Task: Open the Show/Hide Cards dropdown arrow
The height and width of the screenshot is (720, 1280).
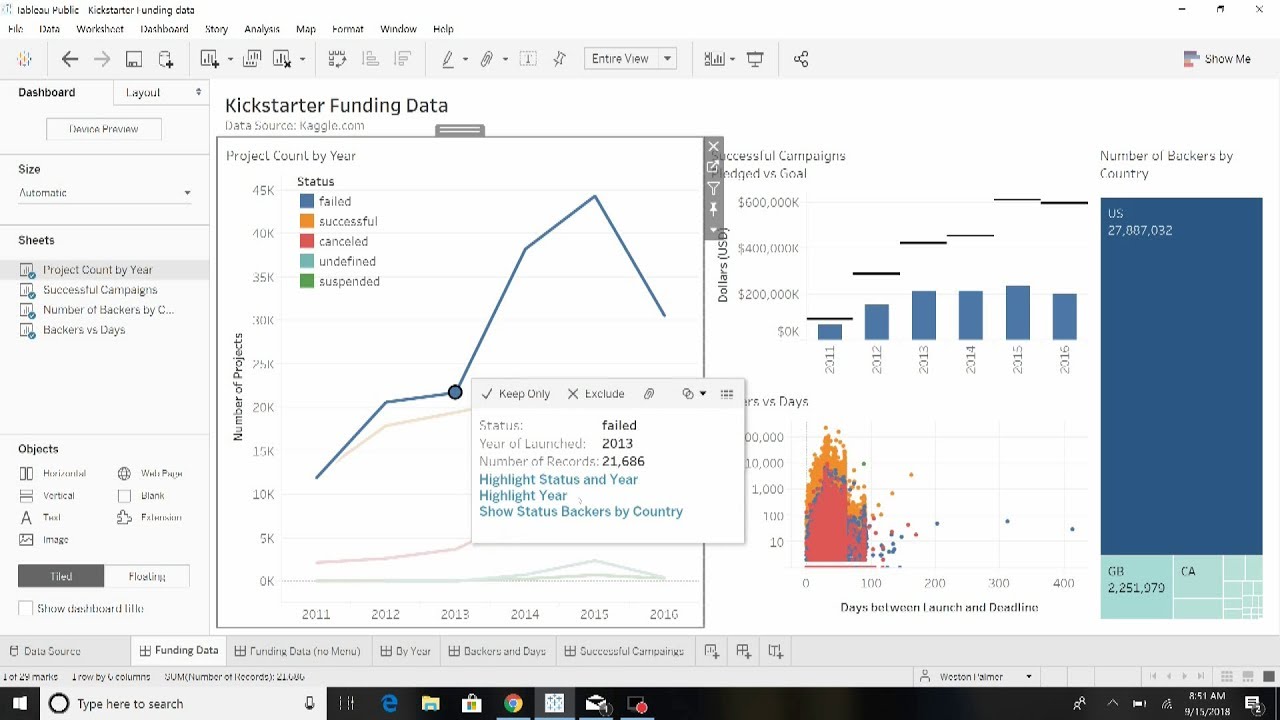Action: point(732,59)
